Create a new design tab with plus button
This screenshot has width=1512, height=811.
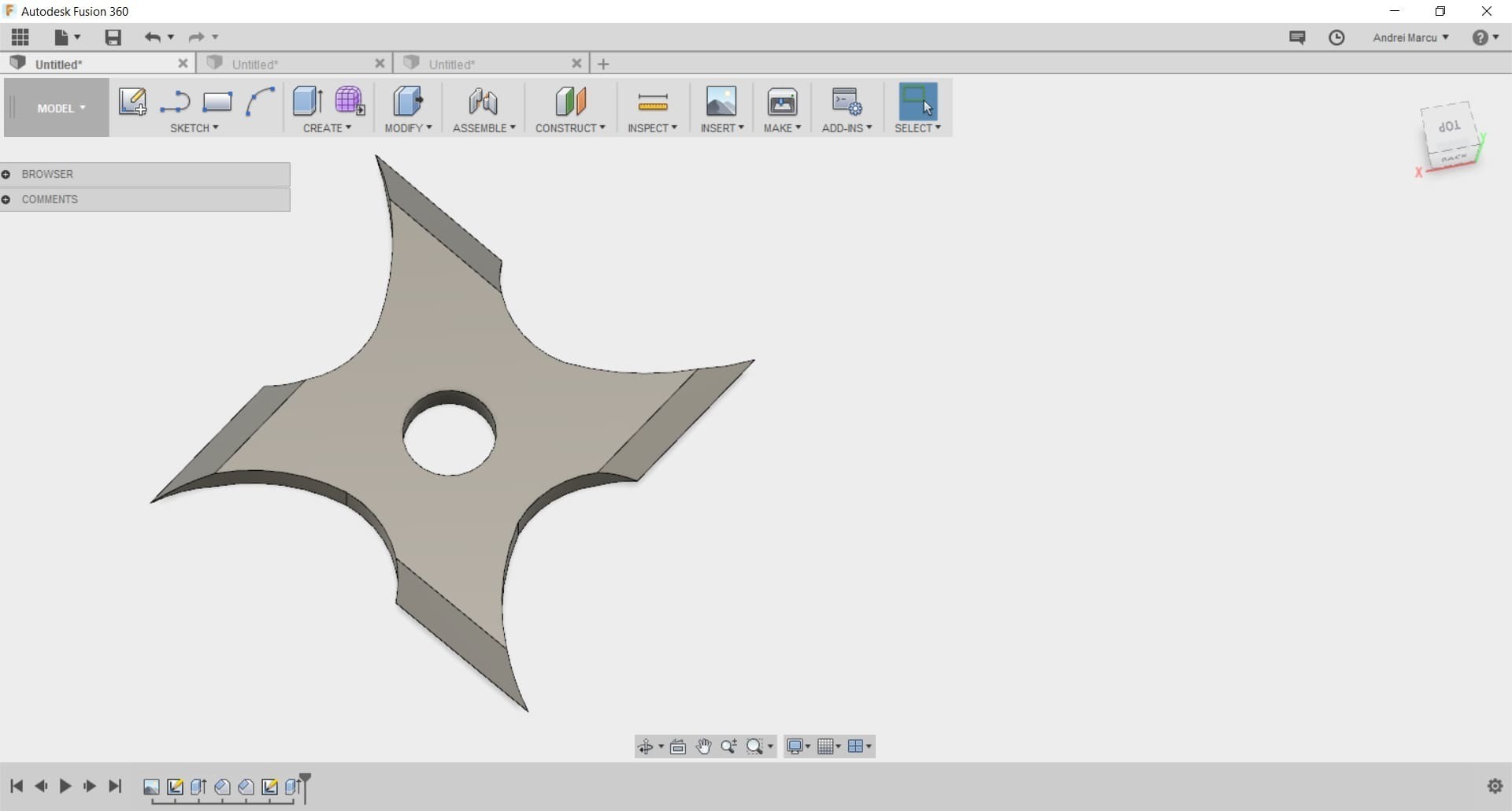click(x=603, y=63)
